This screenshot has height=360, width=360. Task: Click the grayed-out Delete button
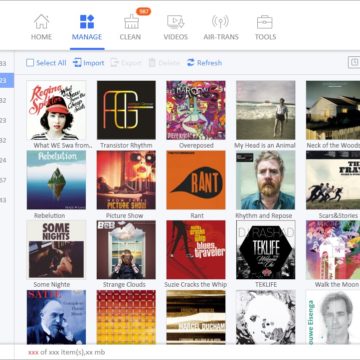[164, 63]
